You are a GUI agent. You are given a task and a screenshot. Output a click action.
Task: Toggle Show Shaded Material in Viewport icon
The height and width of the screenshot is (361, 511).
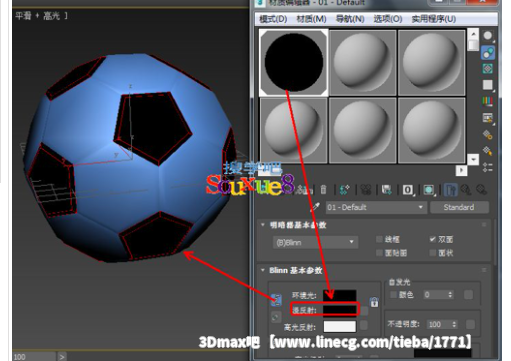tap(429, 190)
